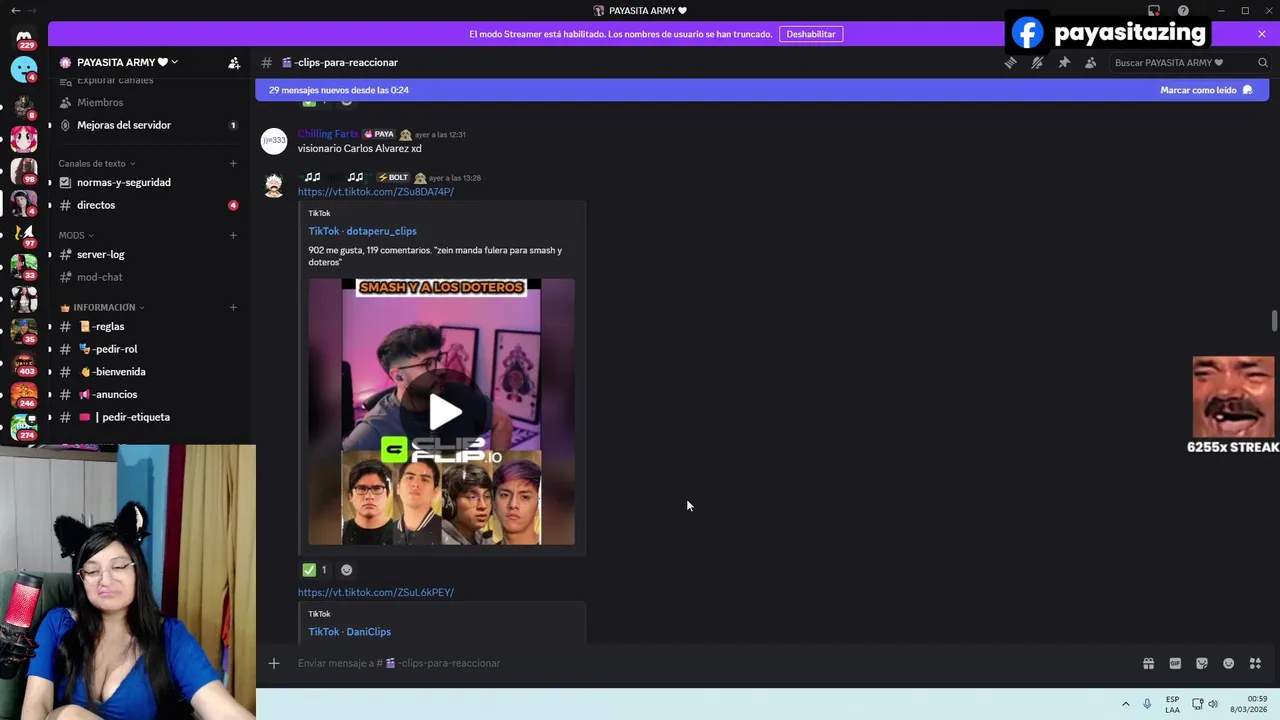Add channel to INFORMACION category

(233, 307)
